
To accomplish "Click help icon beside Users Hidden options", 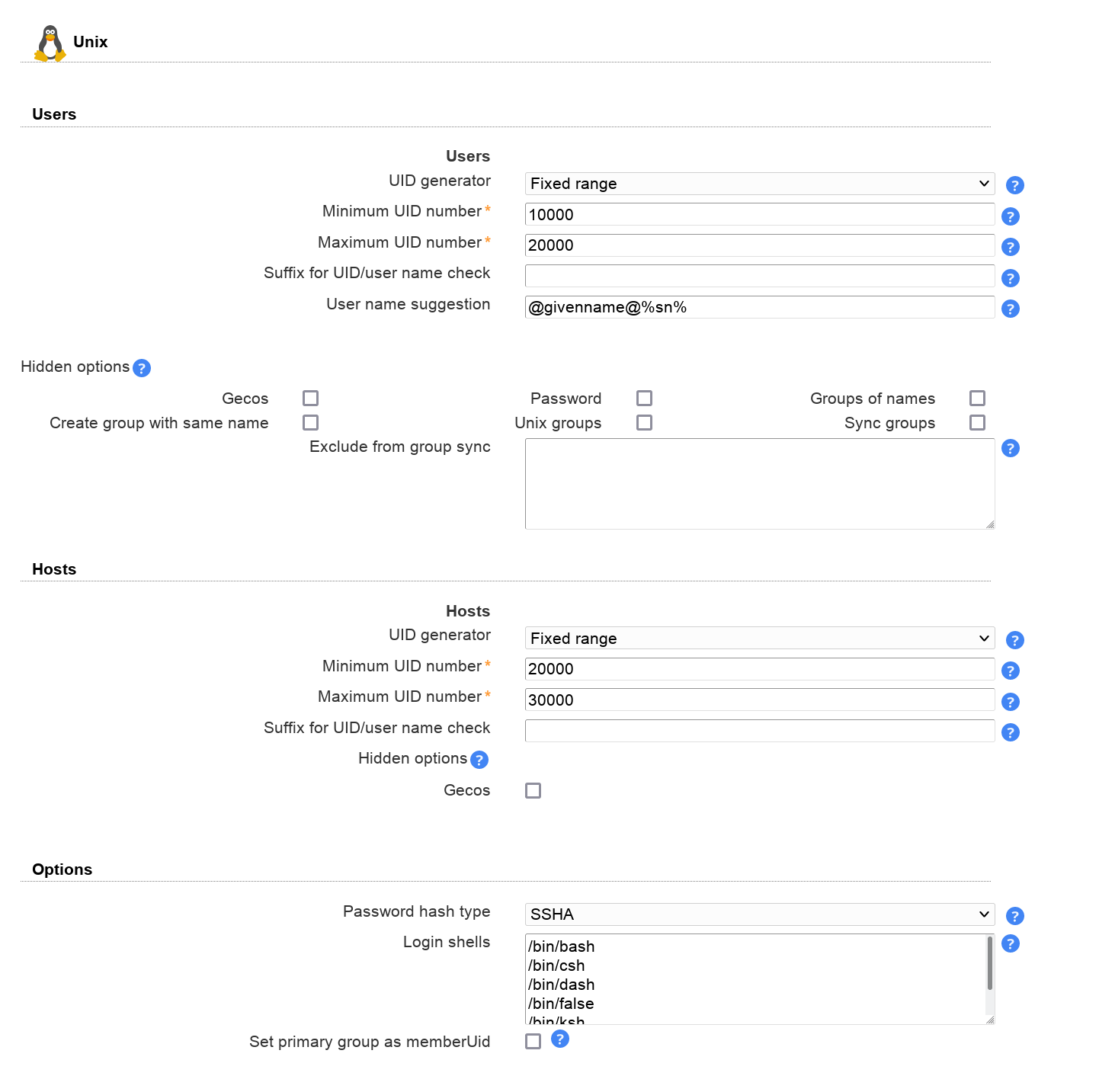I will coord(142,368).
